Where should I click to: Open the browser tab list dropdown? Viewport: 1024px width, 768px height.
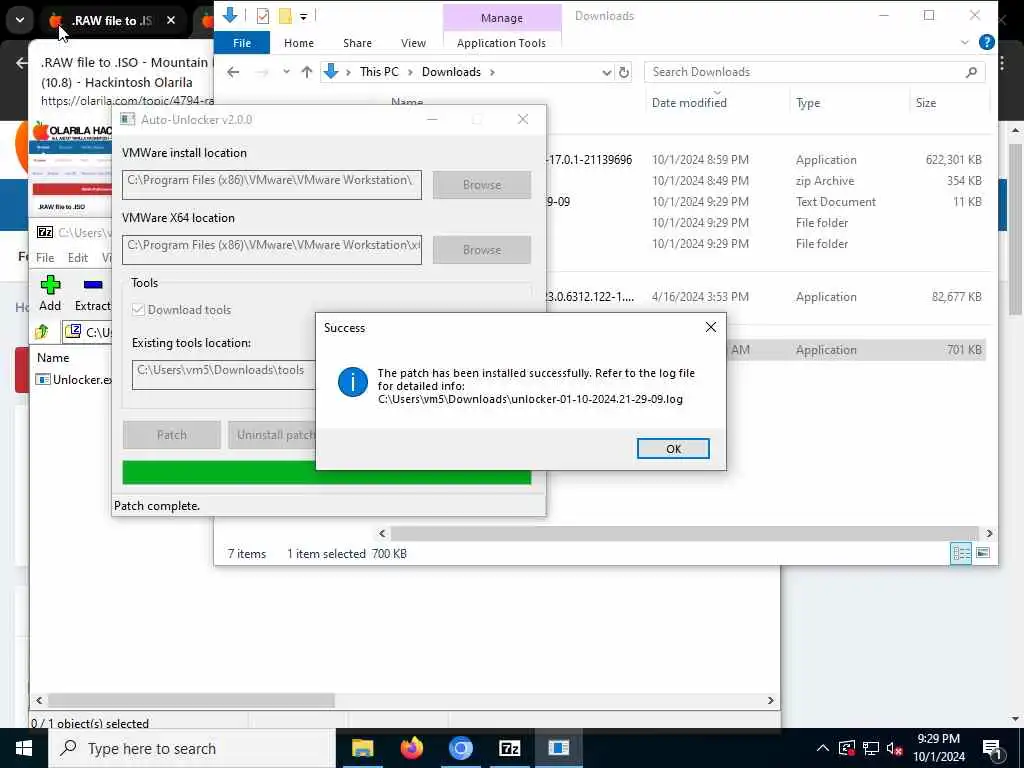point(20,20)
